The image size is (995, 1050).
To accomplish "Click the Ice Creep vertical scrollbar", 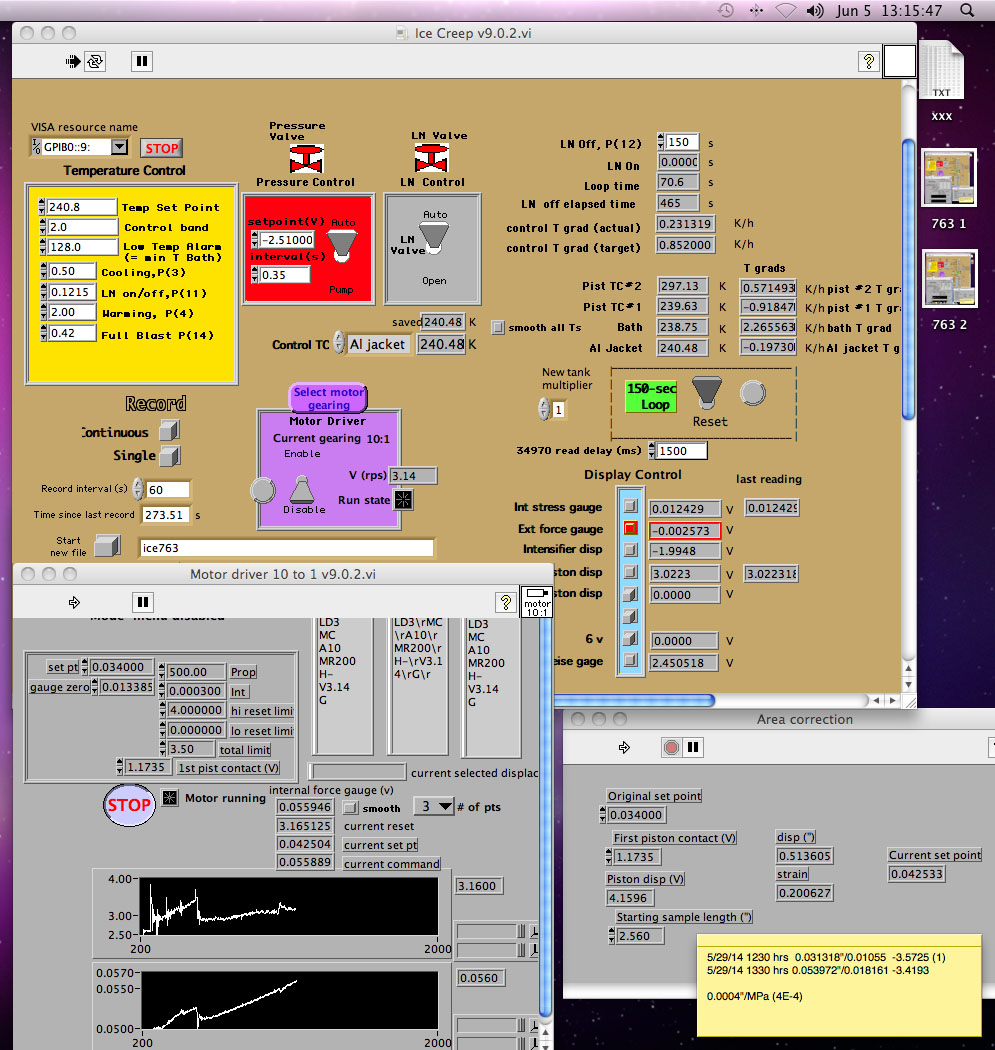I will click(907, 280).
